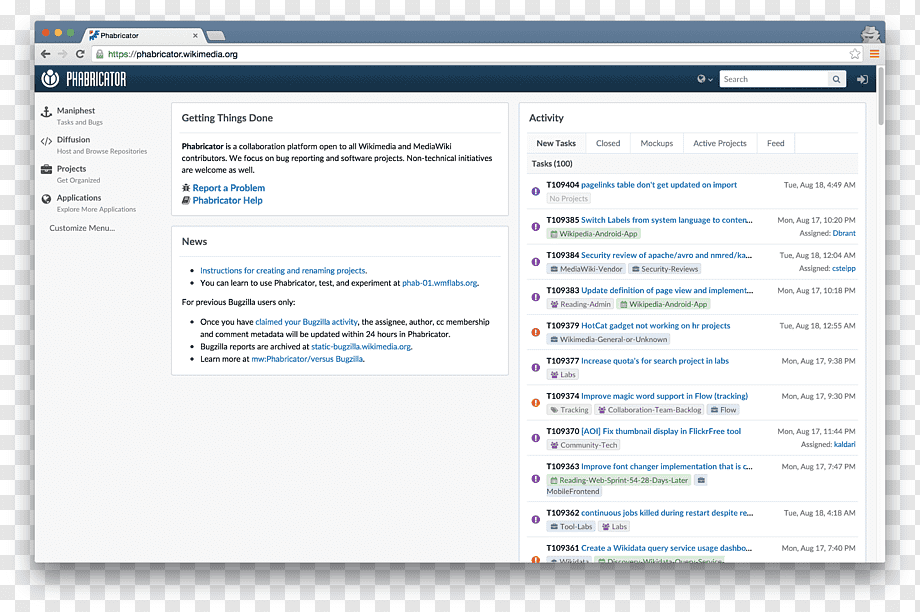Click in the Search field

[773, 79]
